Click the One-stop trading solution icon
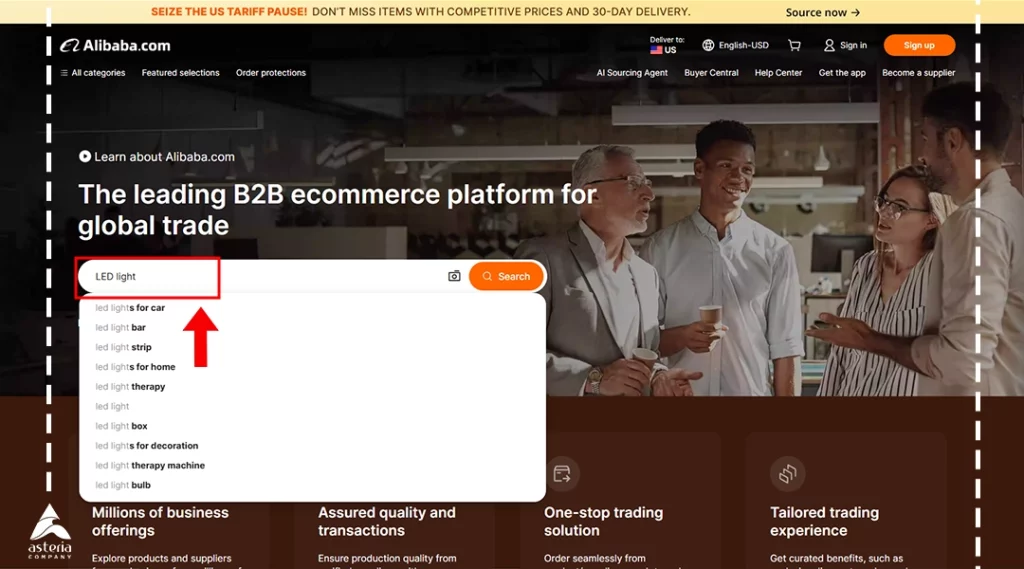 pyautogui.click(x=562, y=474)
